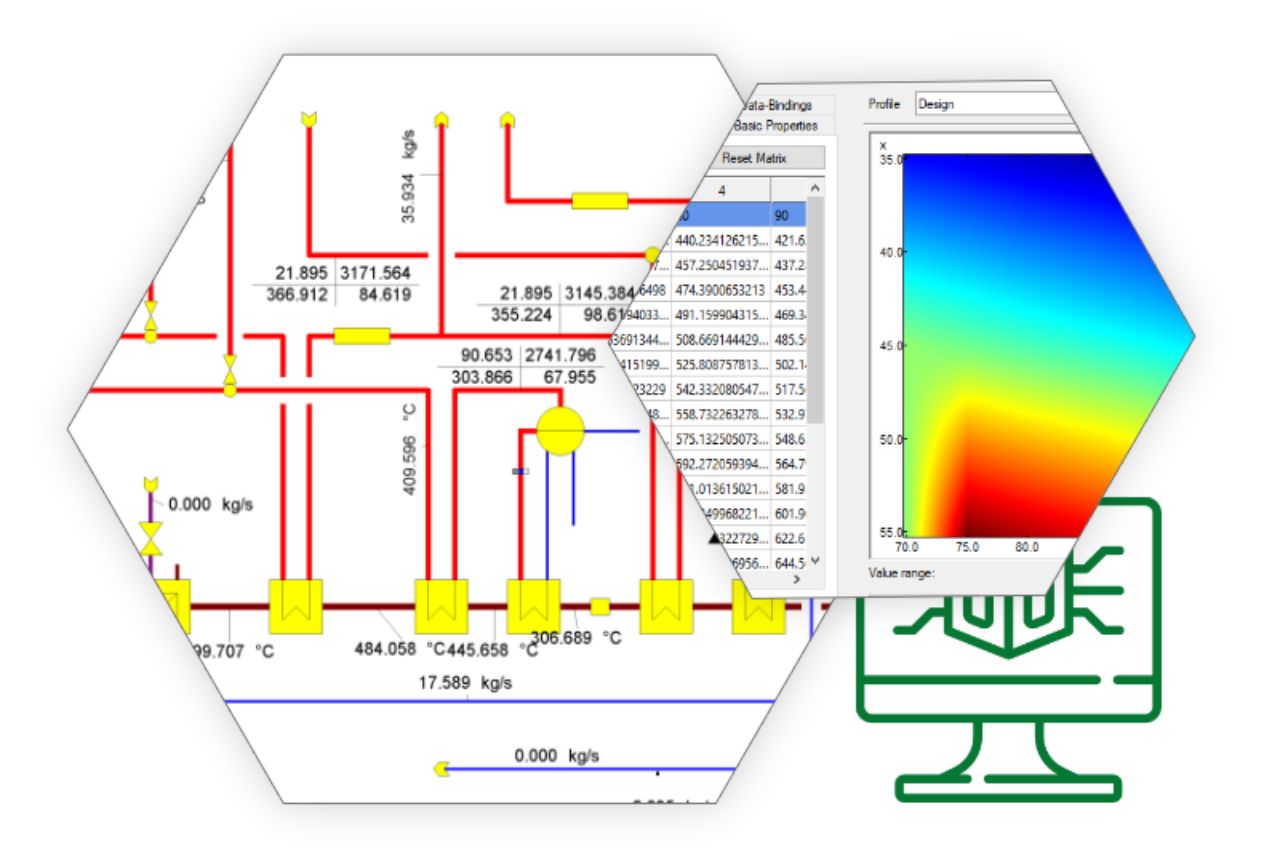Screen dimensions: 1280x854
Task: Select the yellow valve beside 0.000 kg/s label
Action: coord(151,544)
